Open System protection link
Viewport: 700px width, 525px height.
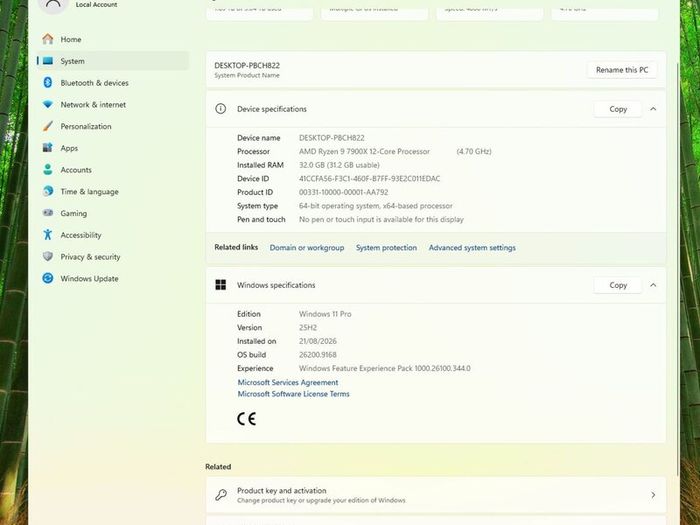[387, 248]
